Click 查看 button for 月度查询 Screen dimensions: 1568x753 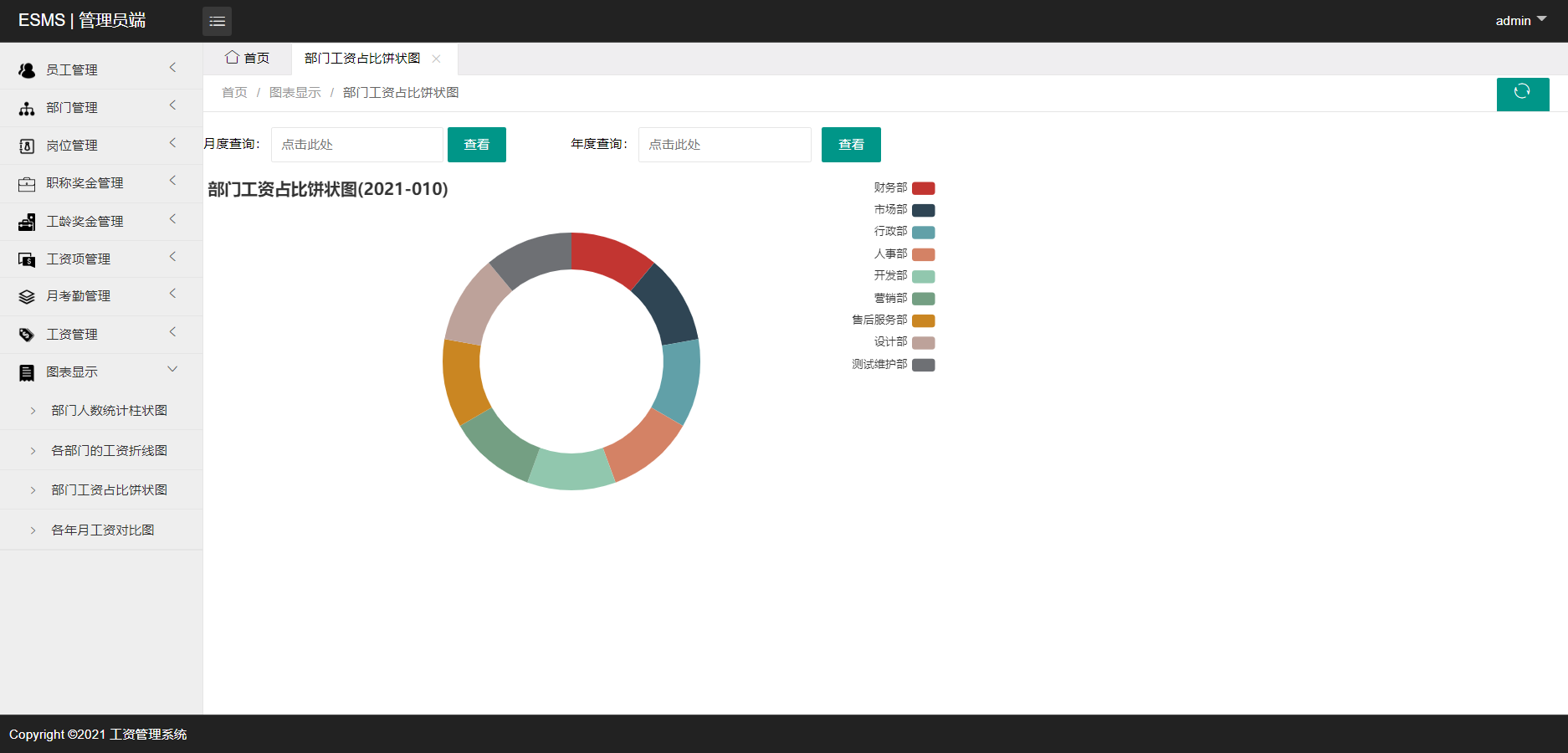[x=477, y=145]
